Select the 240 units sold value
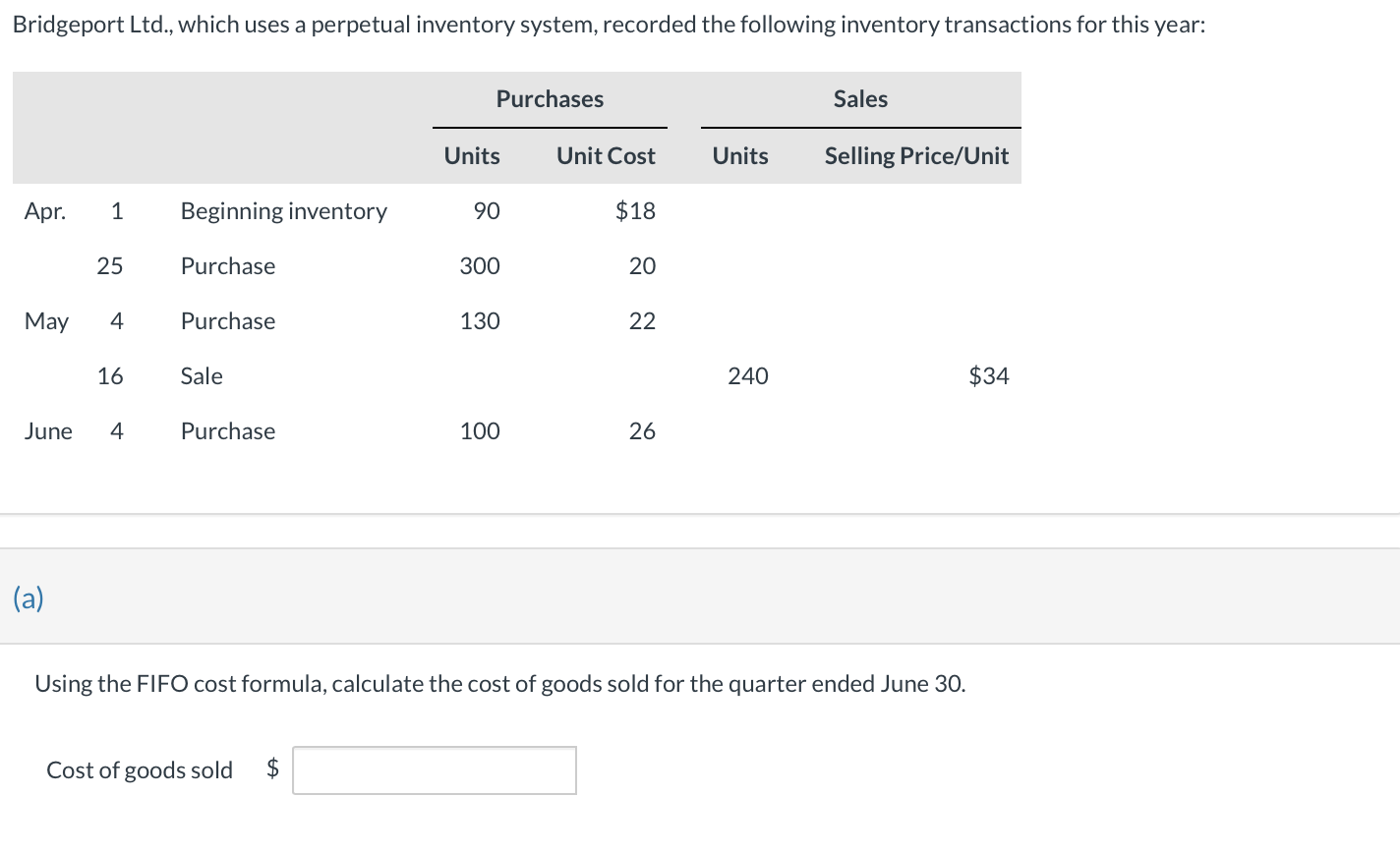This screenshot has height=853, width=1400. [747, 375]
